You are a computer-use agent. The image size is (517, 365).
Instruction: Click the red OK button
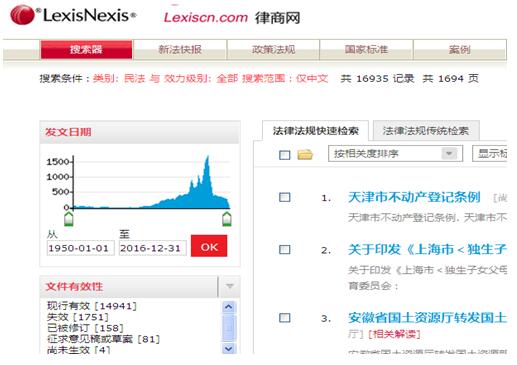(209, 246)
